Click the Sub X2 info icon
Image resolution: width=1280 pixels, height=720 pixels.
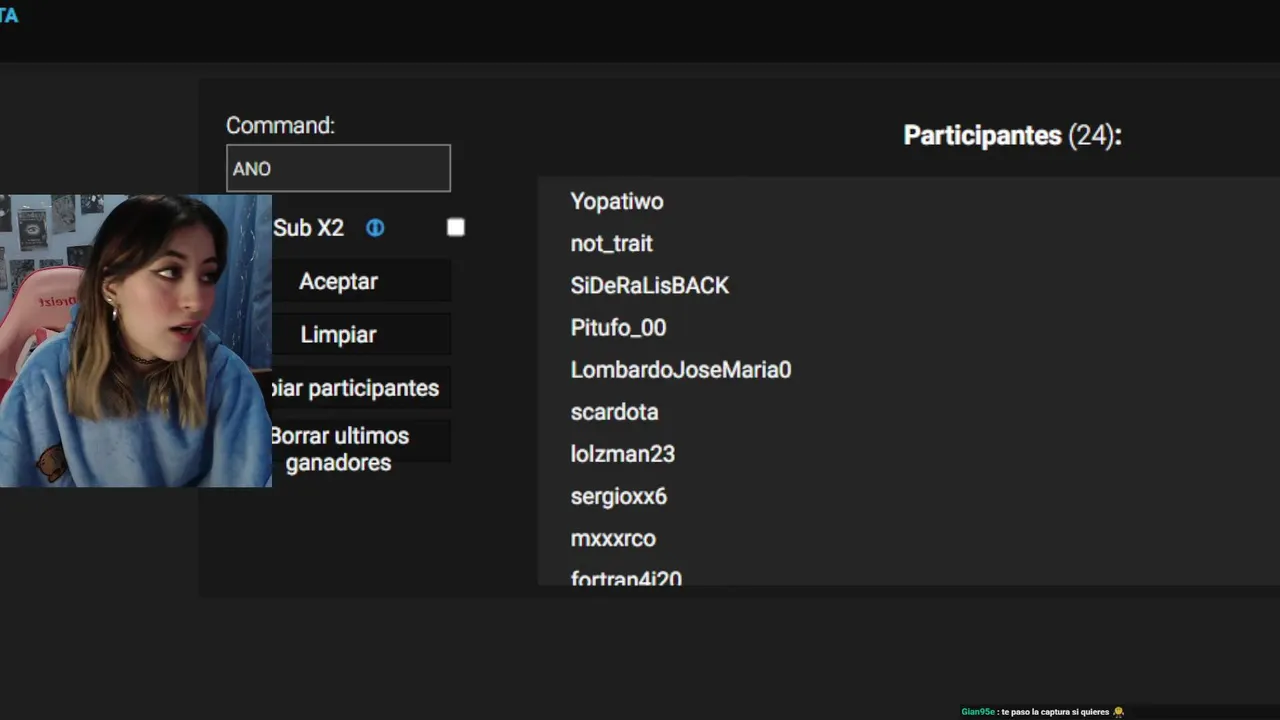pyautogui.click(x=375, y=228)
